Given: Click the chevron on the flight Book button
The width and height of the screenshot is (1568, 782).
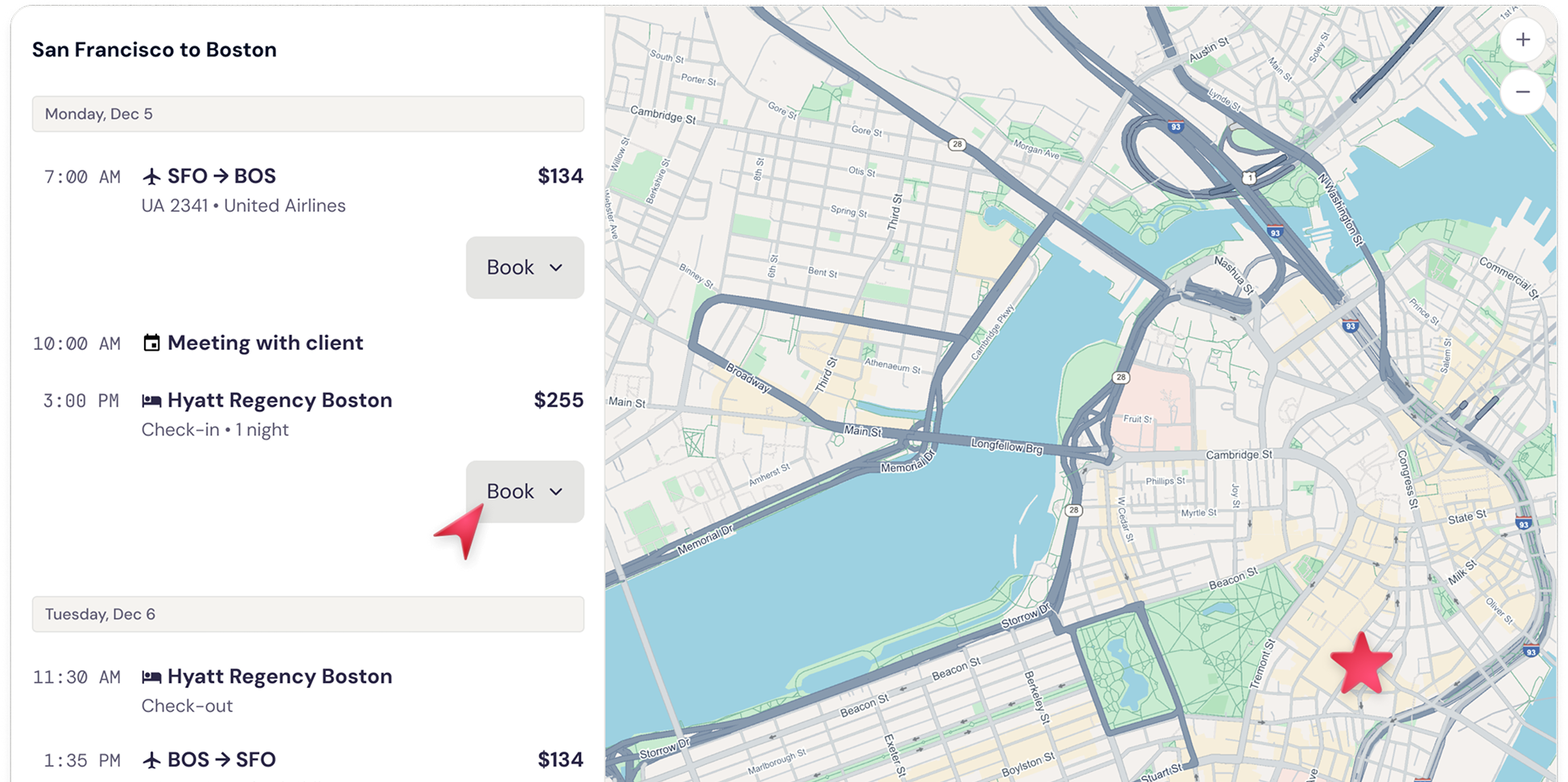Looking at the screenshot, I should point(557,268).
